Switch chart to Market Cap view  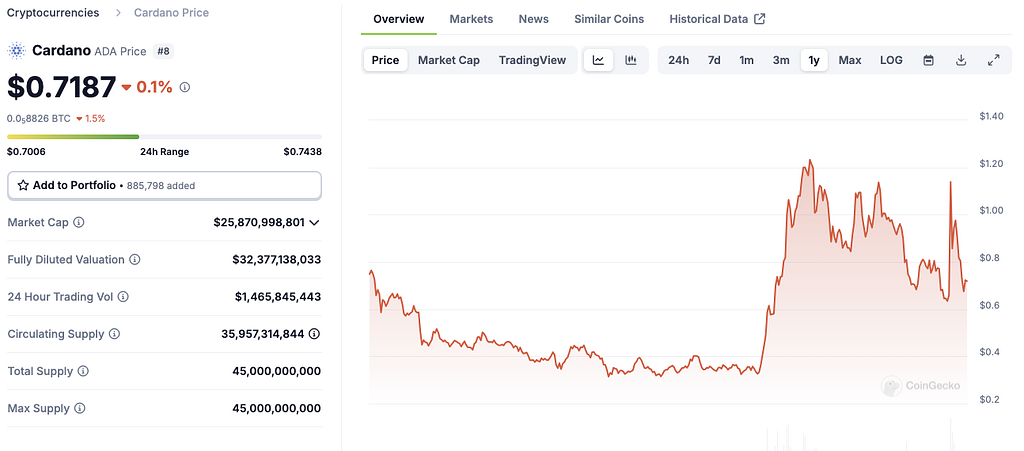(x=448, y=60)
